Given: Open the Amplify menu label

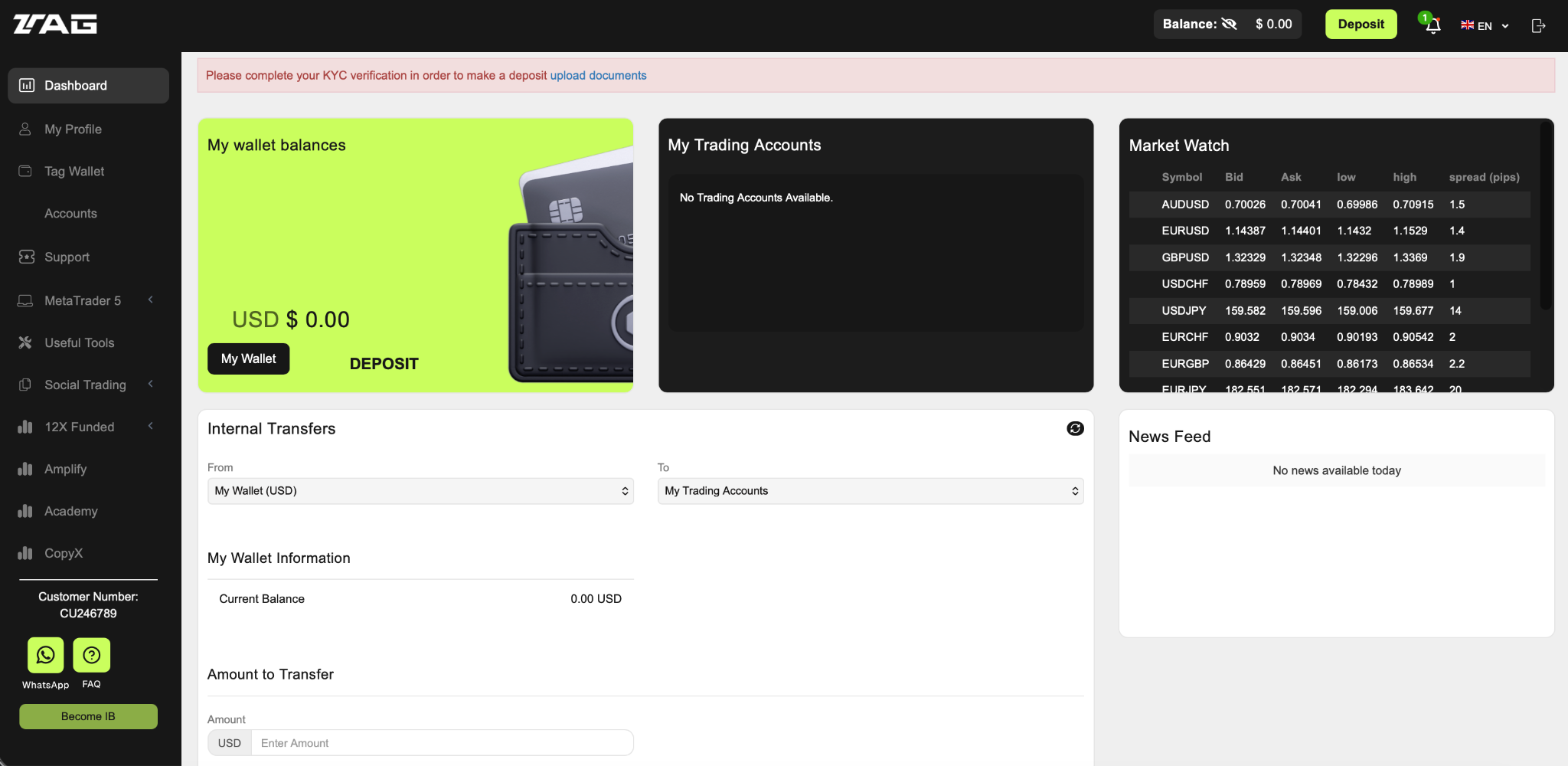Looking at the screenshot, I should coord(65,469).
